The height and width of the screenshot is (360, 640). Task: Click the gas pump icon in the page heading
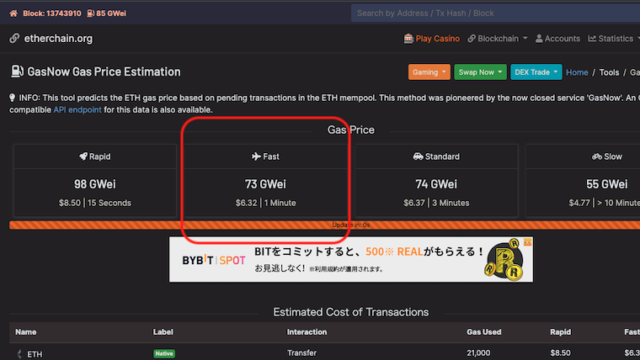[x=17, y=71]
